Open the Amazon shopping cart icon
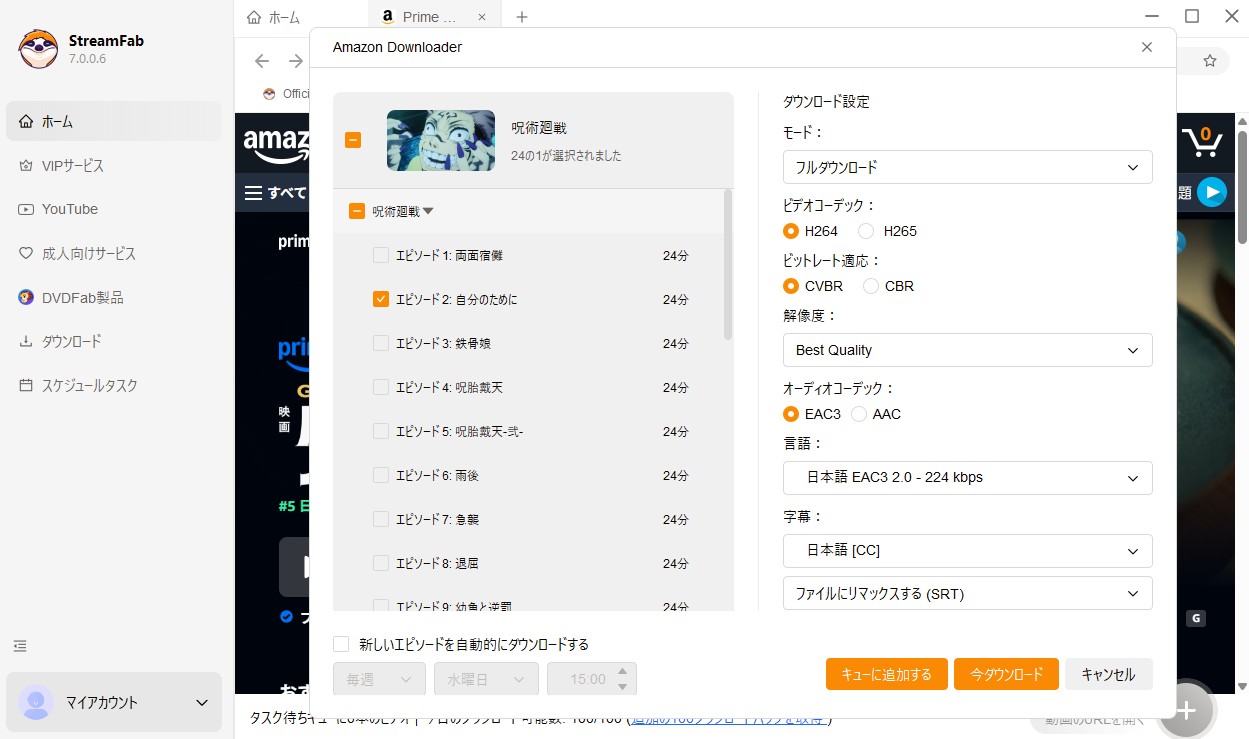 click(x=1201, y=141)
